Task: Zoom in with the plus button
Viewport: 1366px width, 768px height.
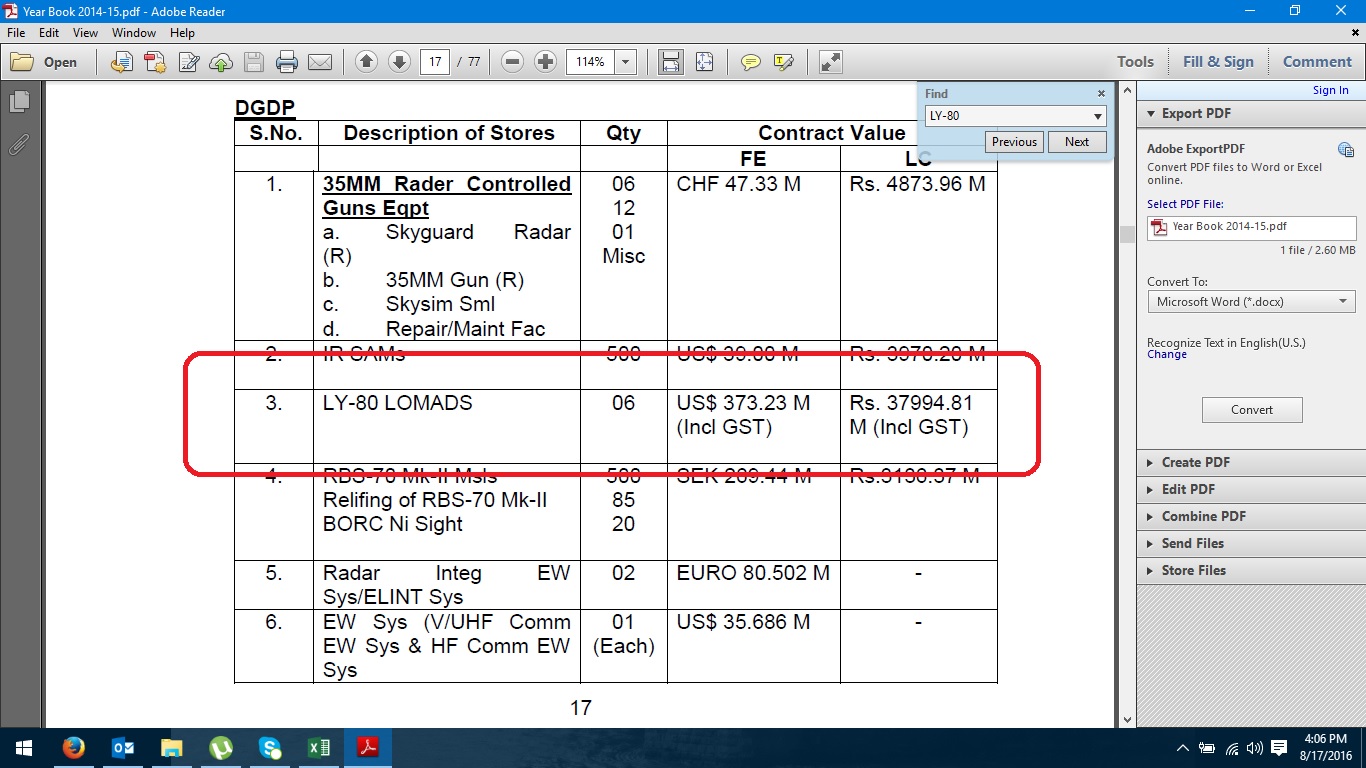Action: pos(545,62)
